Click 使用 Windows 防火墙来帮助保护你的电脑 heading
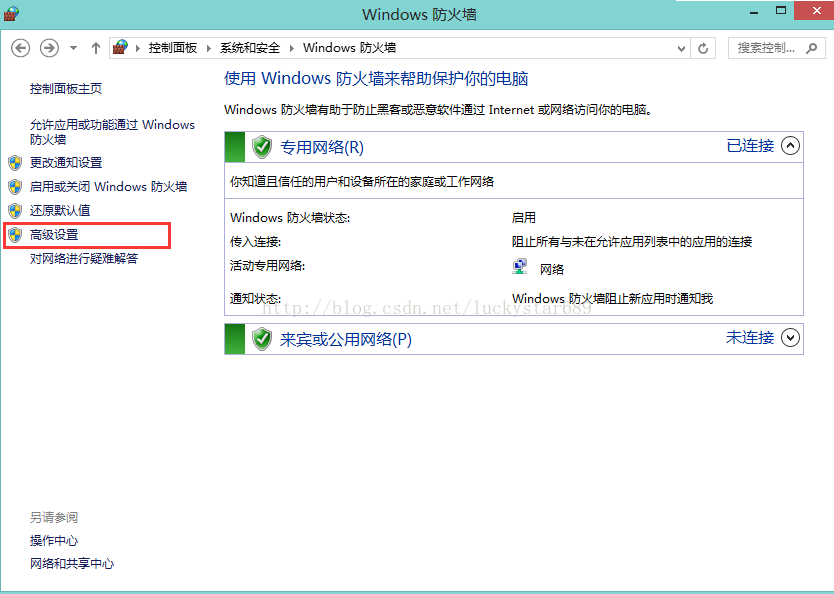 tap(376, 79)
